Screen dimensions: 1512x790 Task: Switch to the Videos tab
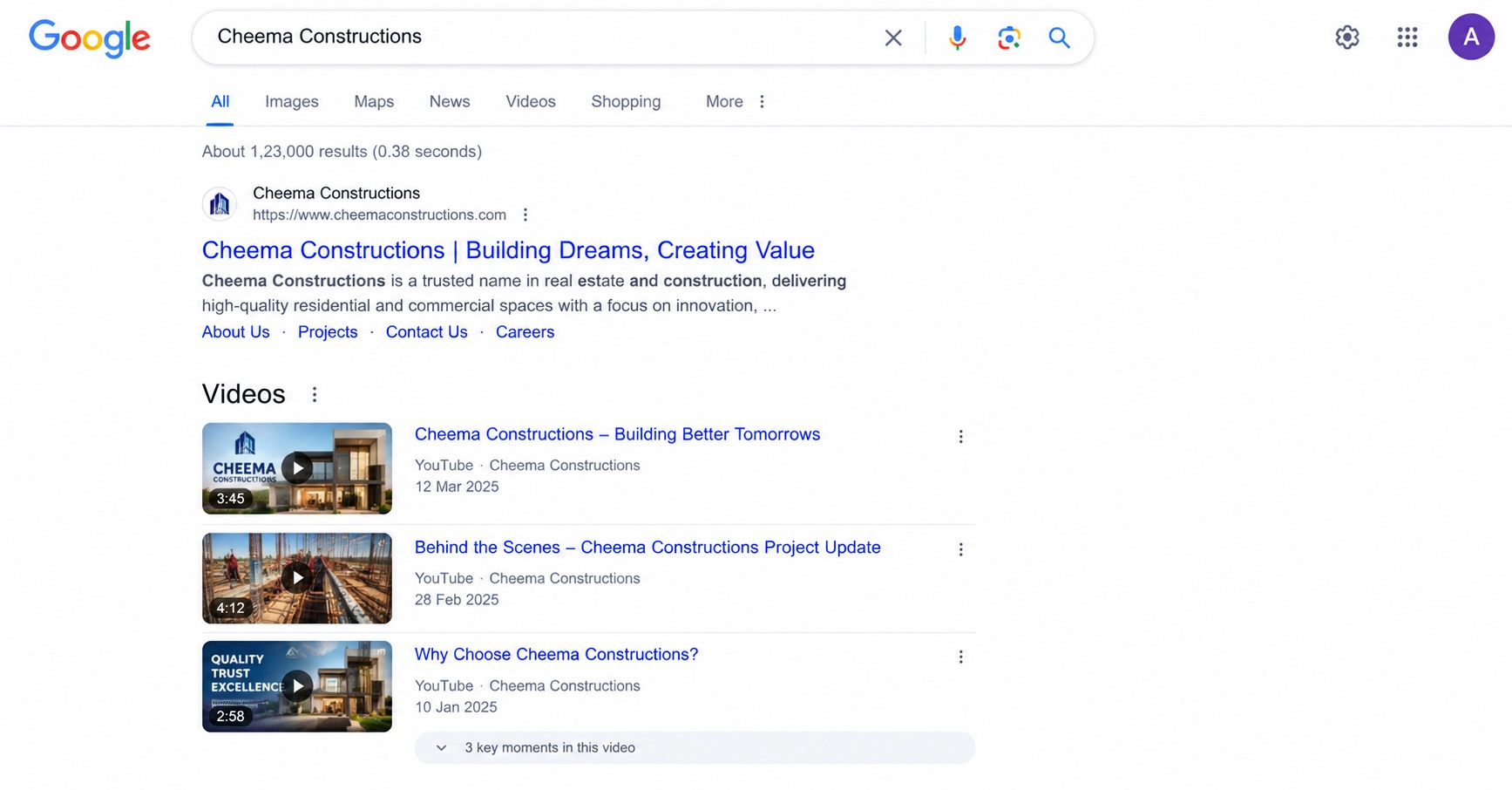[531, 101]
